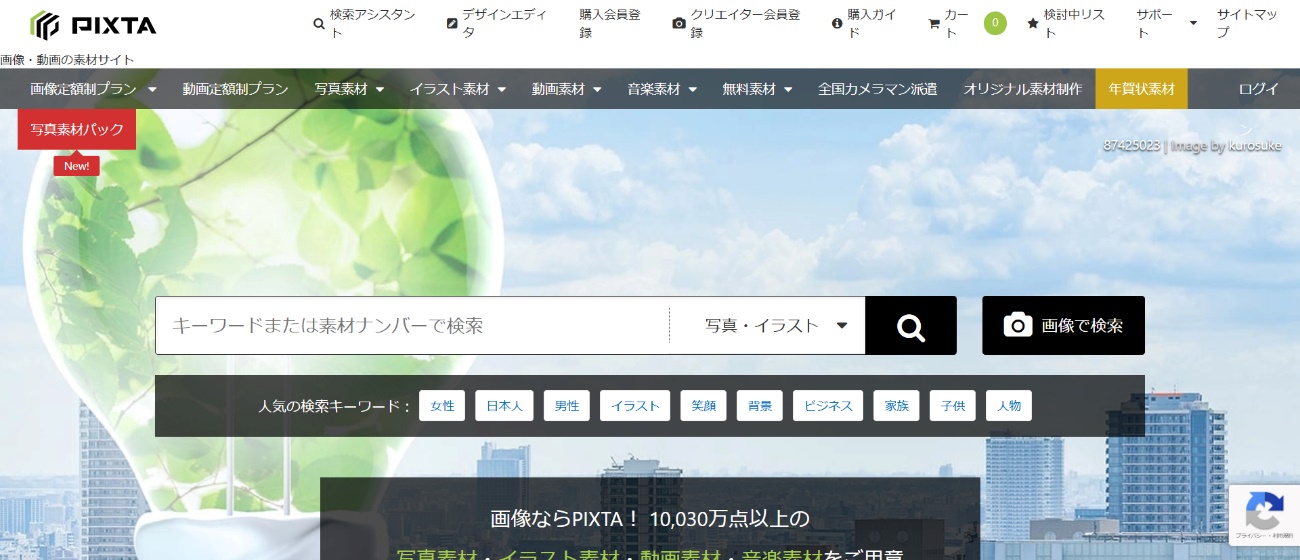Image resolution: width=1300 pixels, height=560 pixels.
Task: Click the PIXTA logo
Action: coord(93,24)
